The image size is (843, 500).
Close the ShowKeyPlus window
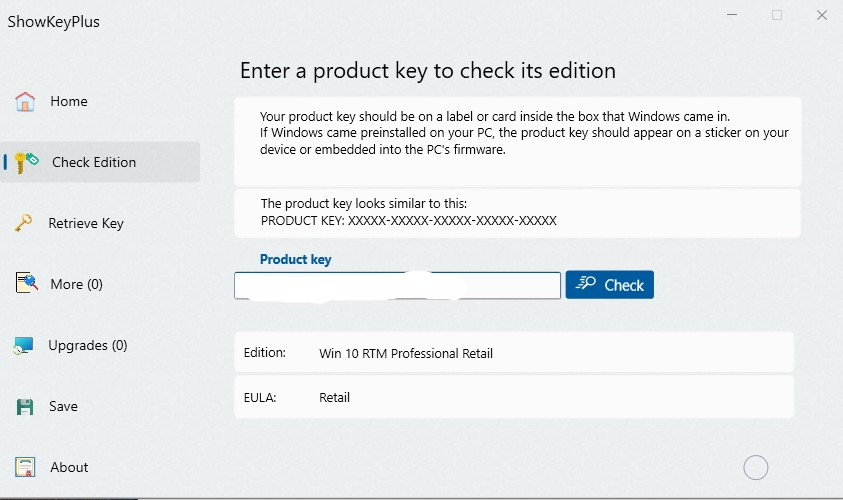point(822,15)
